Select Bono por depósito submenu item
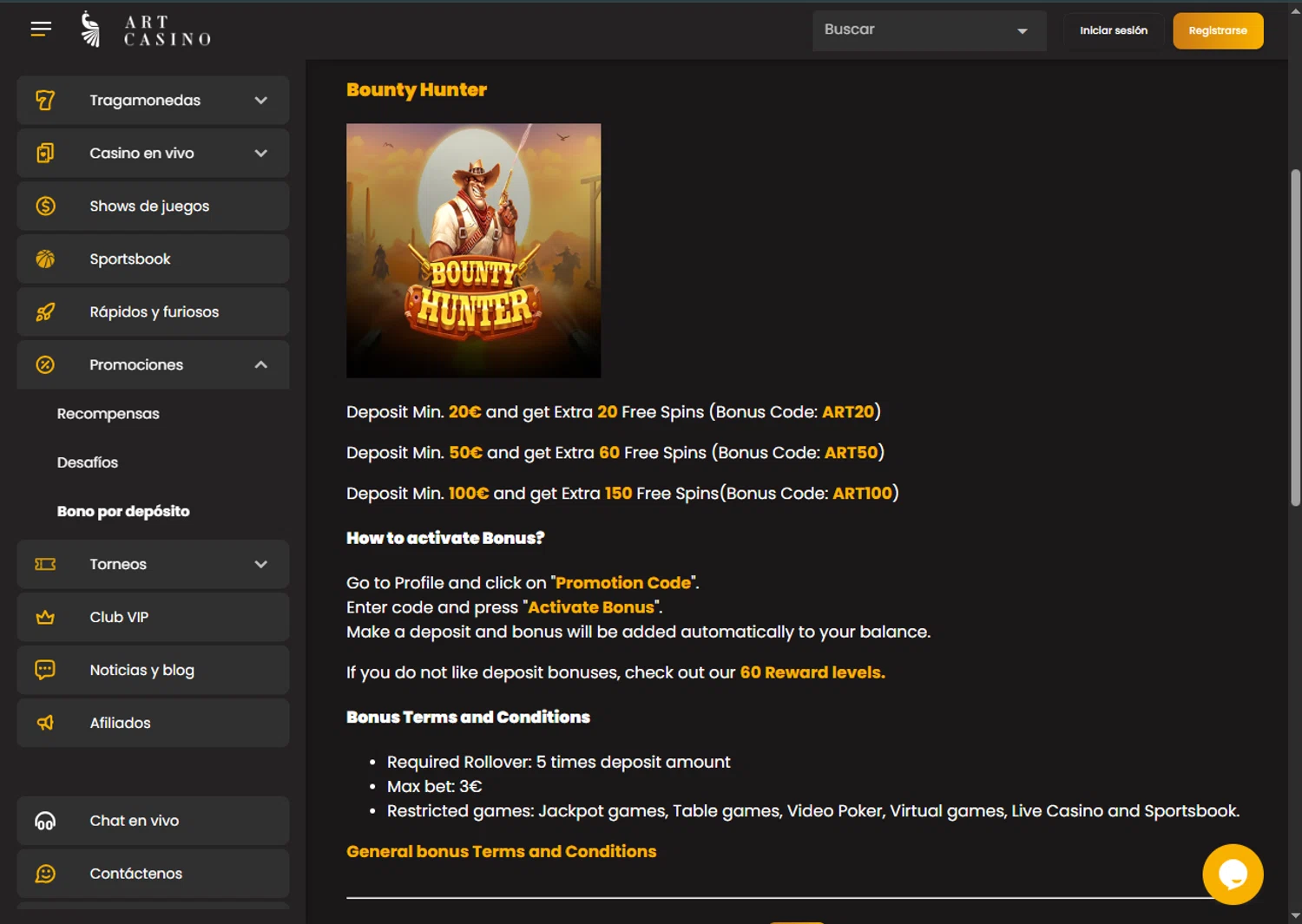The width and height of the screenshot is (1302, 924). click(x=123, y=511)
